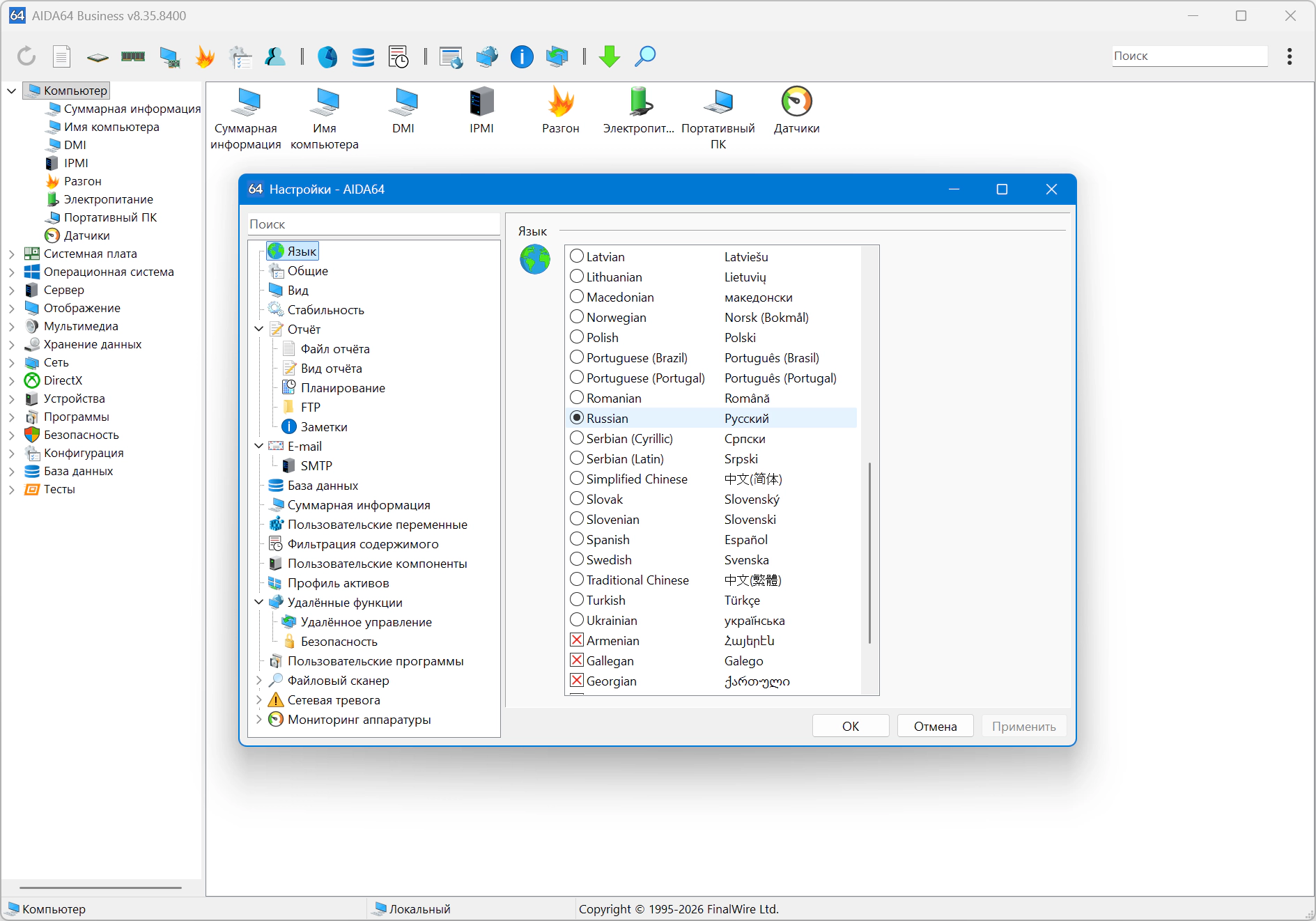1316x921 pixels.
Task: Open the IPMI large icon
Action: 481,111
